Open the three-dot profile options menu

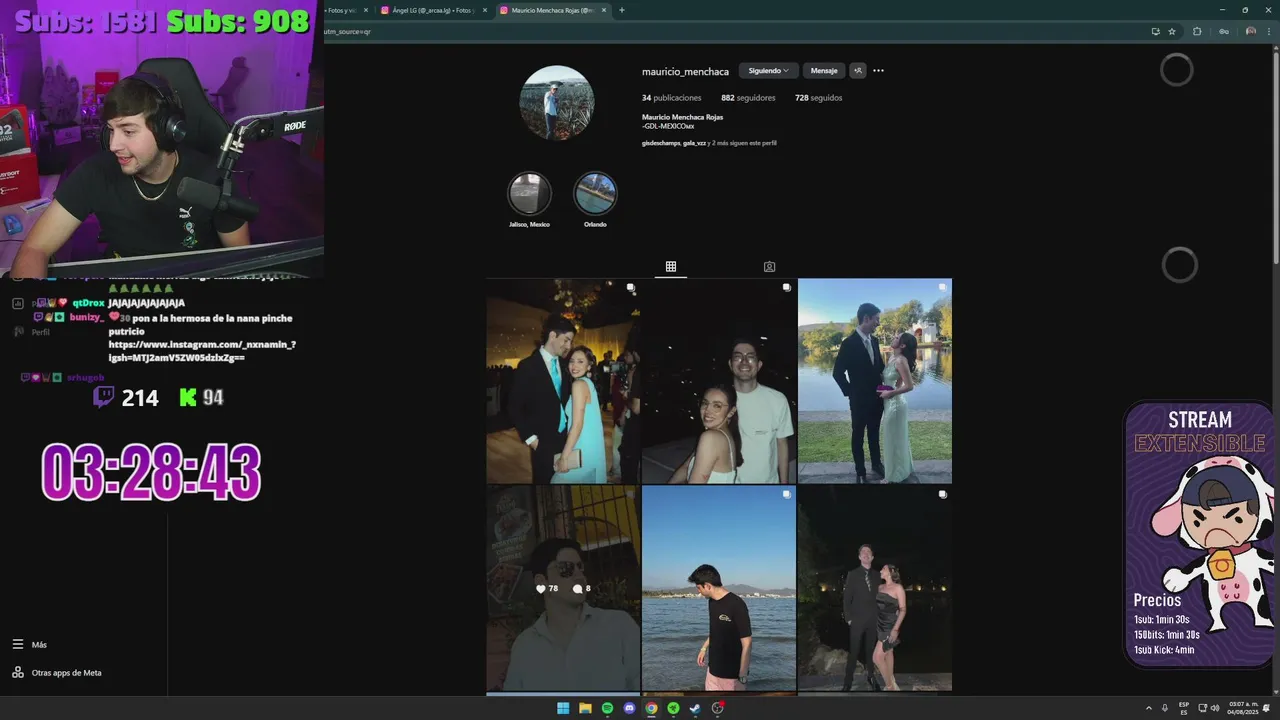(x=878, y=71)
